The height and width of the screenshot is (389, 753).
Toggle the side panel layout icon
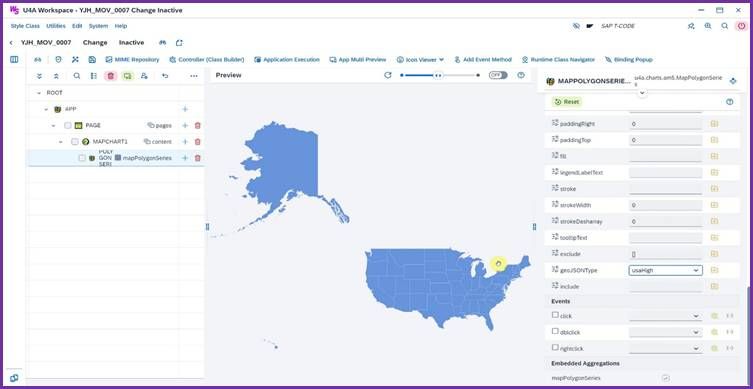(x=14, y=60)
